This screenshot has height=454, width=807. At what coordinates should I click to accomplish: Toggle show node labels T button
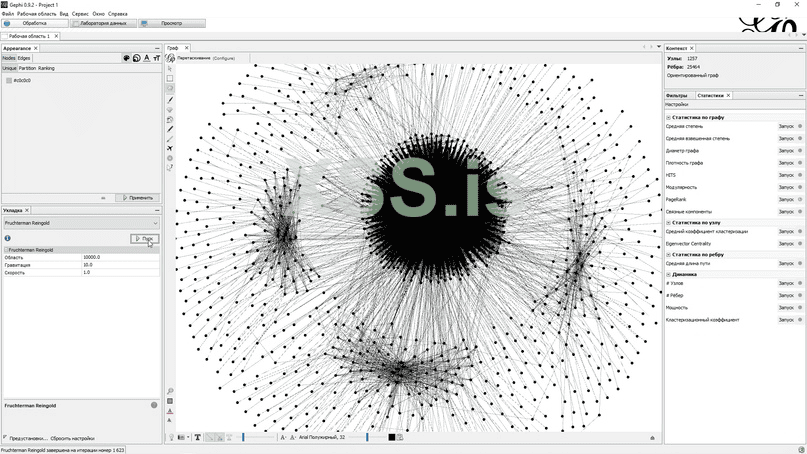pyautogui.click(x=198, y=438)
